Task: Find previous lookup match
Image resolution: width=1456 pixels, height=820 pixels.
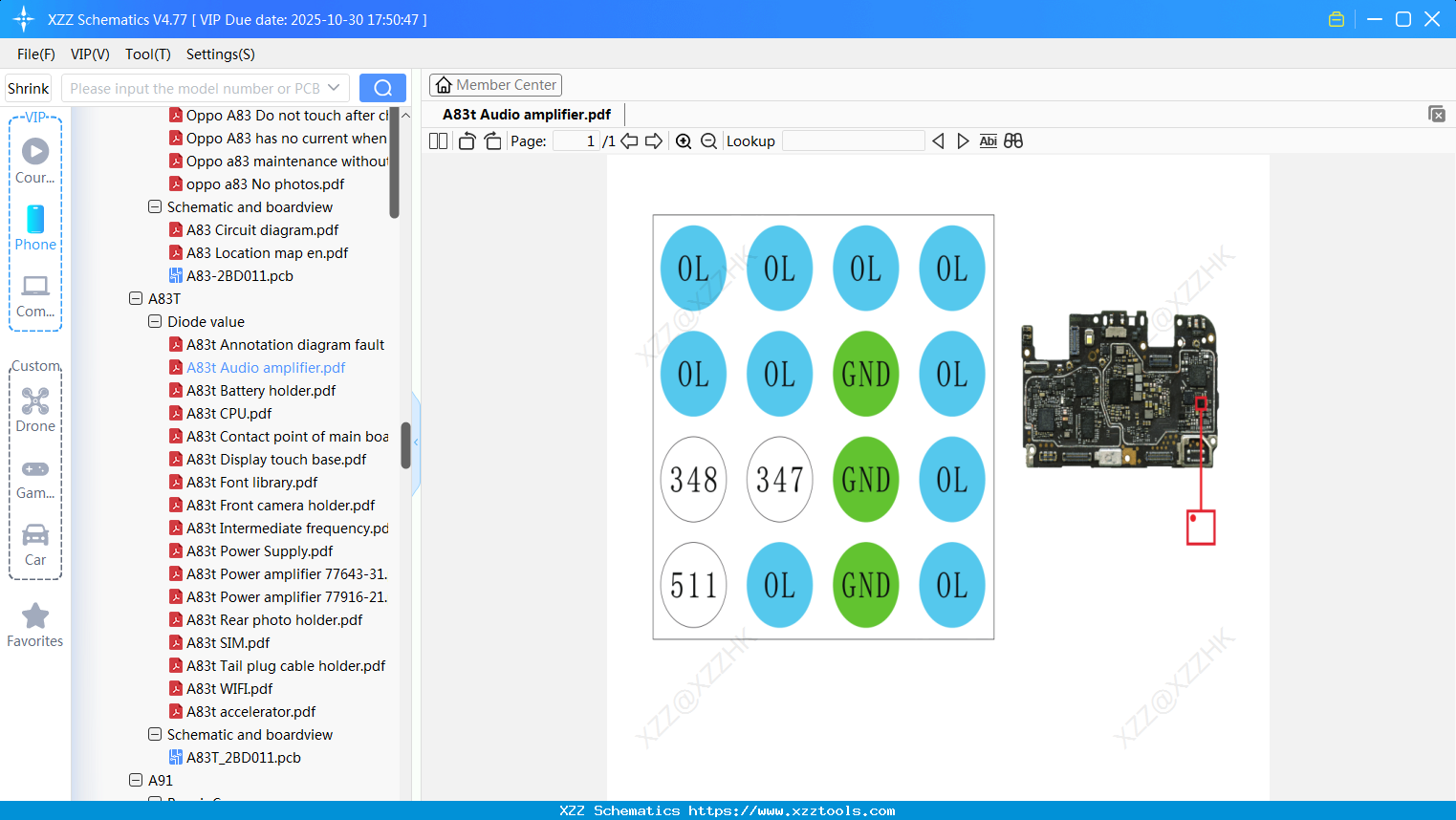Action: point(938,141)
